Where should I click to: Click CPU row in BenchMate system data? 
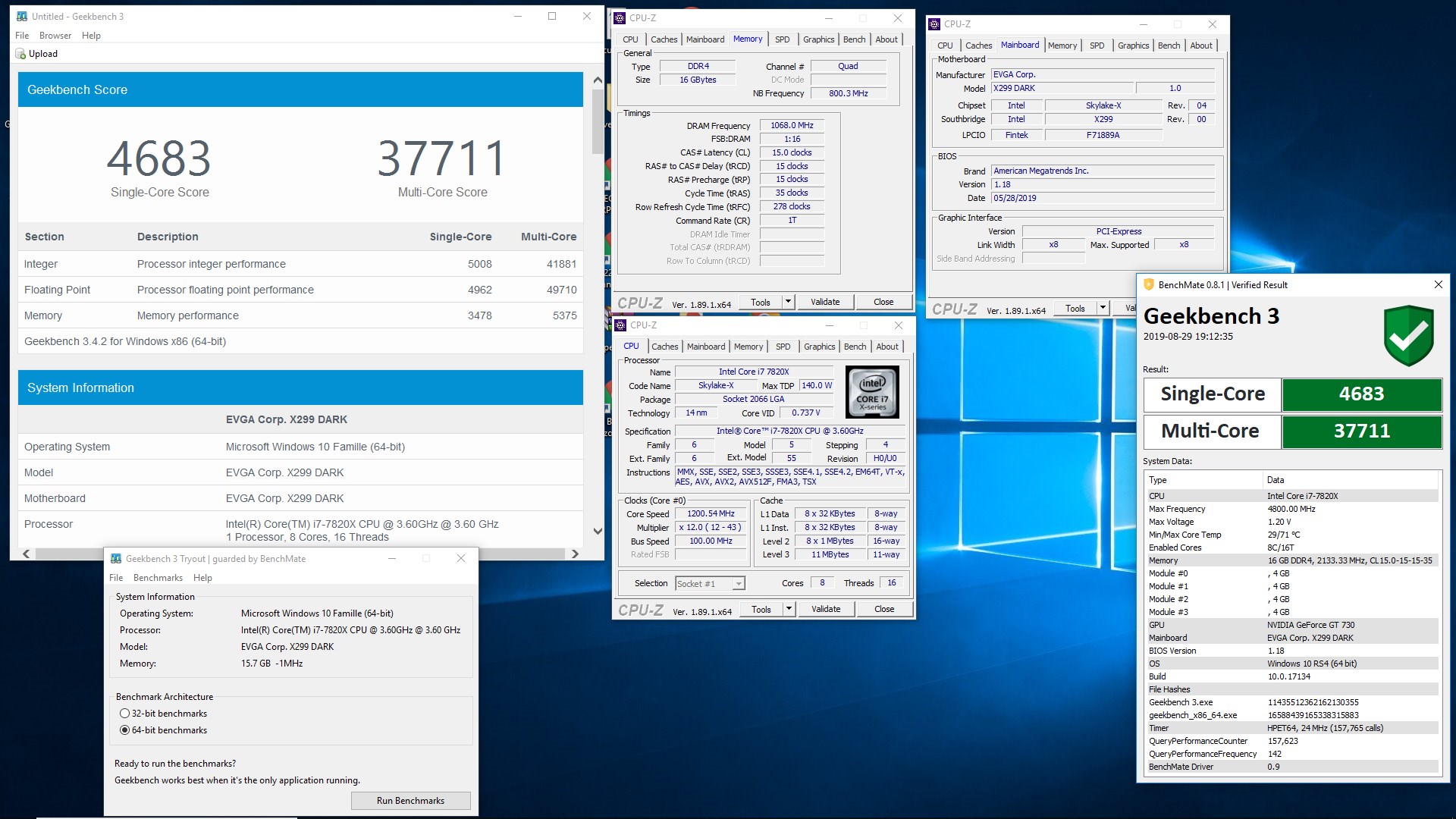[1291, 496]
